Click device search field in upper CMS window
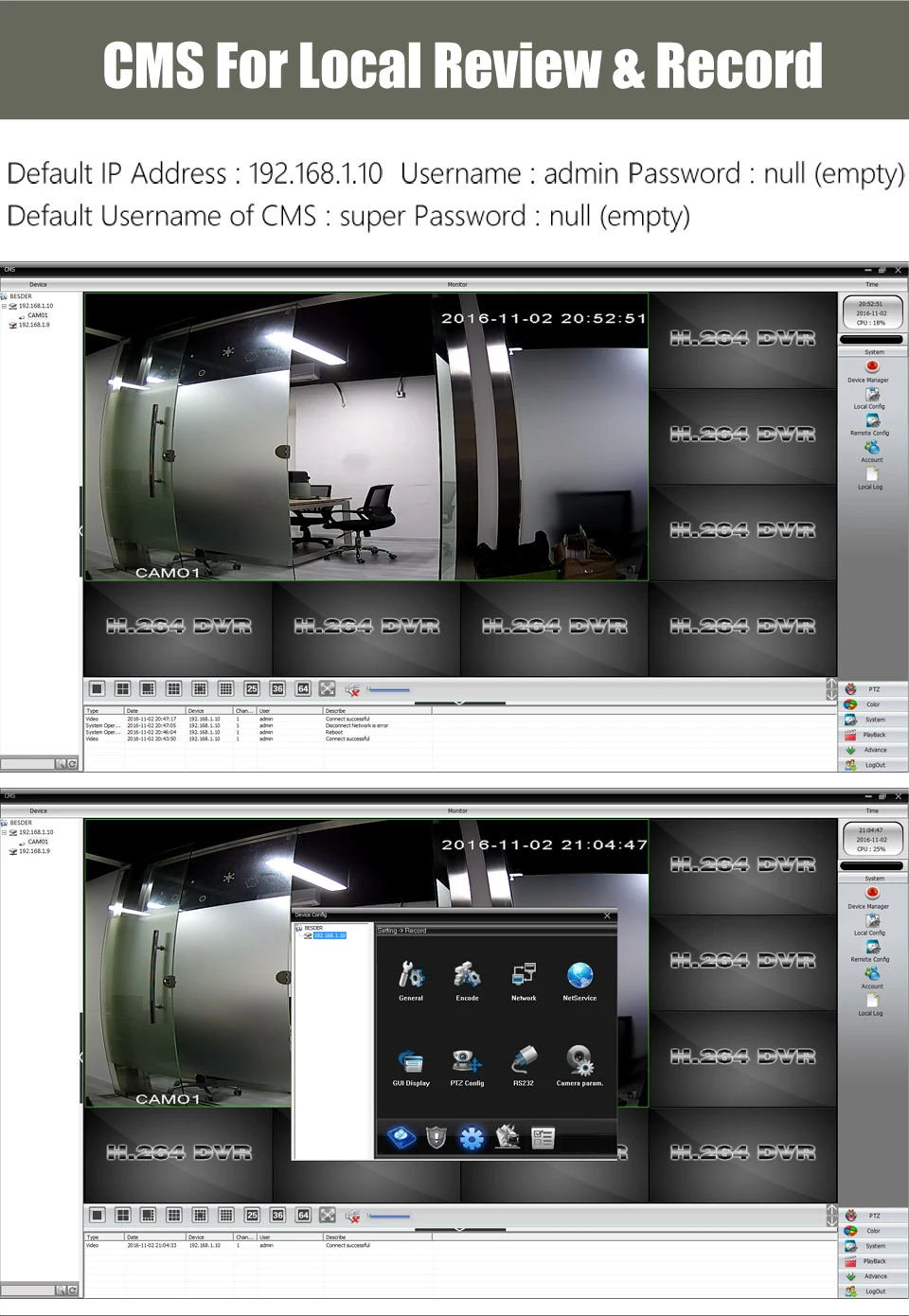Viewport: 909px width, 1316px height. pos(28,763)
